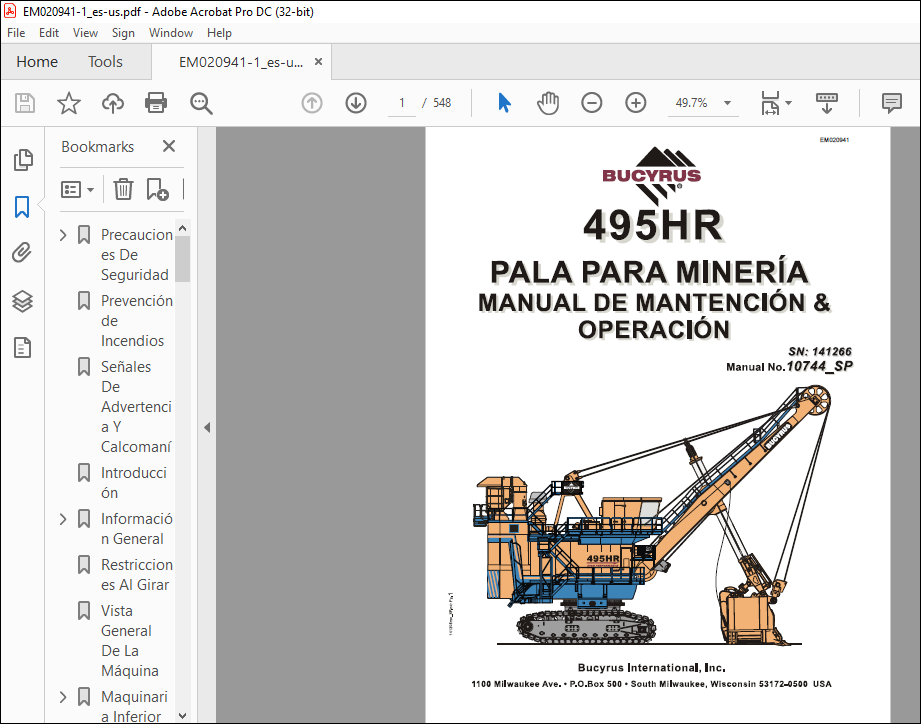Screen dimensions: 921x724
Task: Close the Bookmarks panel
Action: 169,146
